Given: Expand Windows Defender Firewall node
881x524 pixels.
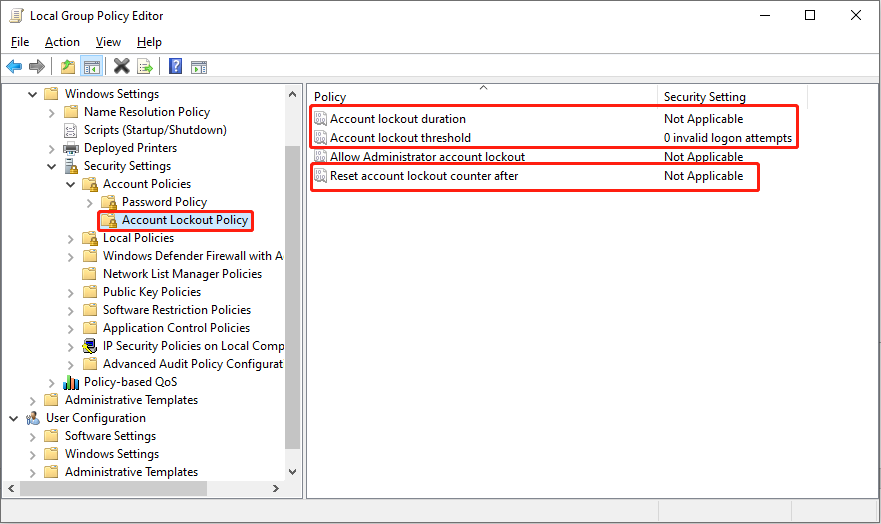Looking at the screenshot, I should click(71, 257).
